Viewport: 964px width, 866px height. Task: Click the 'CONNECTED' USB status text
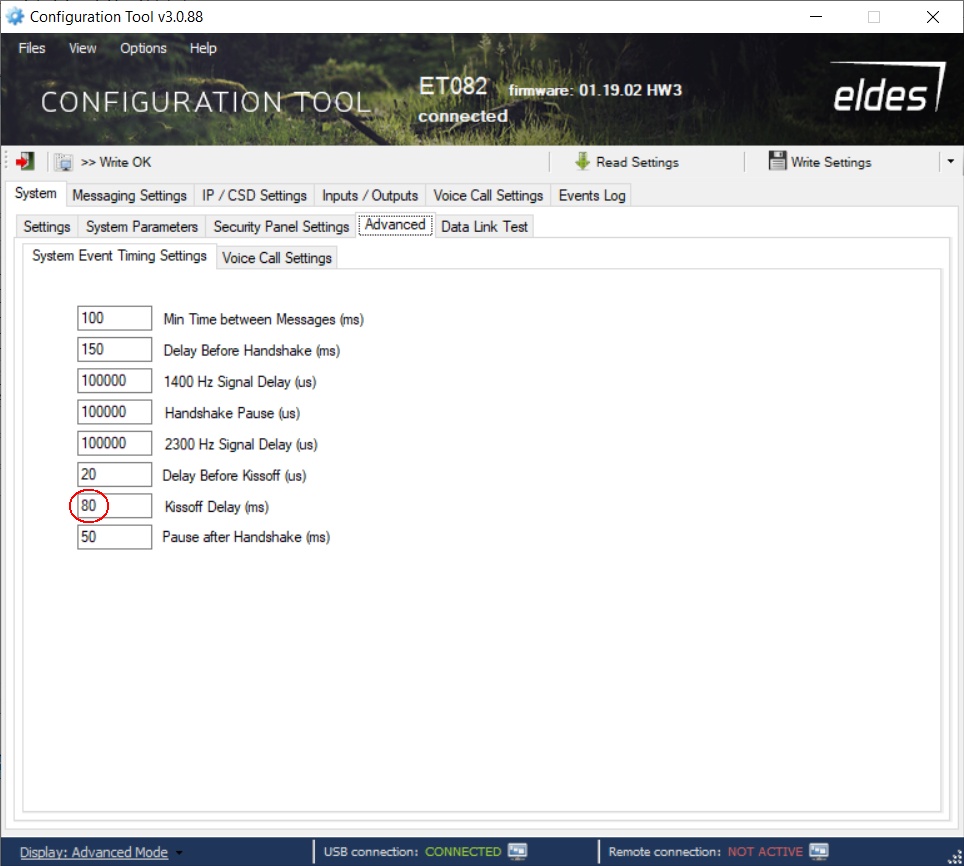coord(463,852)
